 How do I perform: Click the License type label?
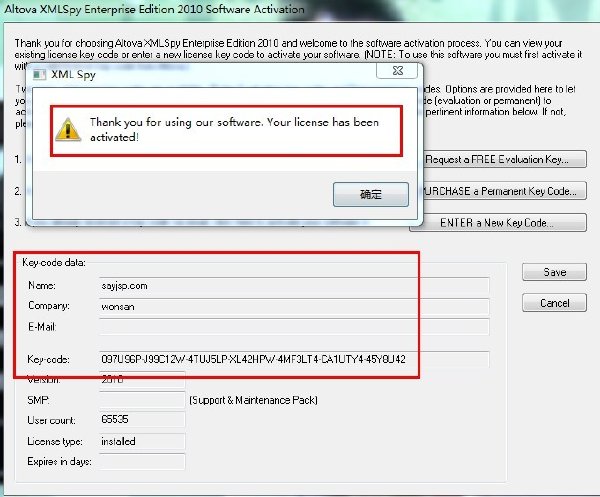click(x=55, y=442)
